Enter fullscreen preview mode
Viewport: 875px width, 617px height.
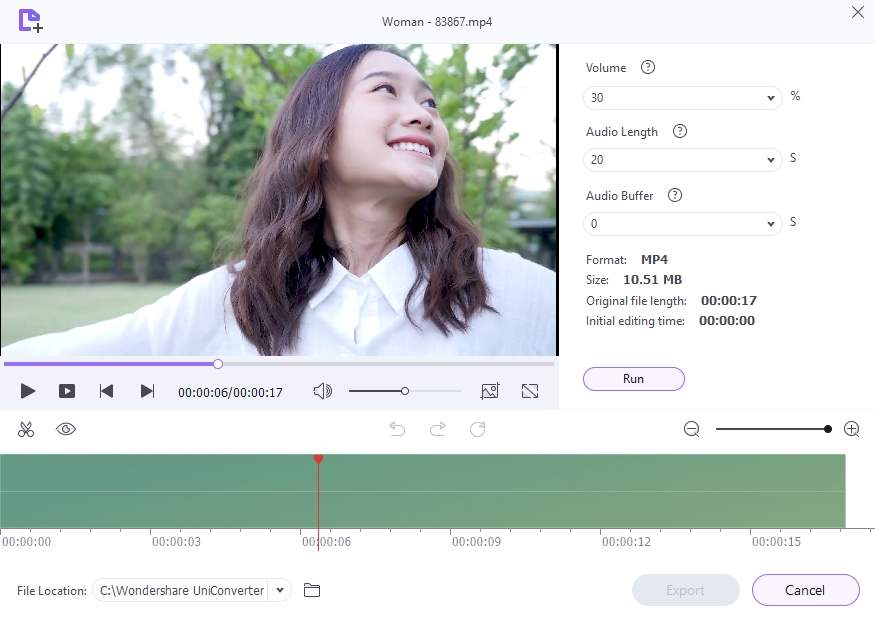coord(530,391)
